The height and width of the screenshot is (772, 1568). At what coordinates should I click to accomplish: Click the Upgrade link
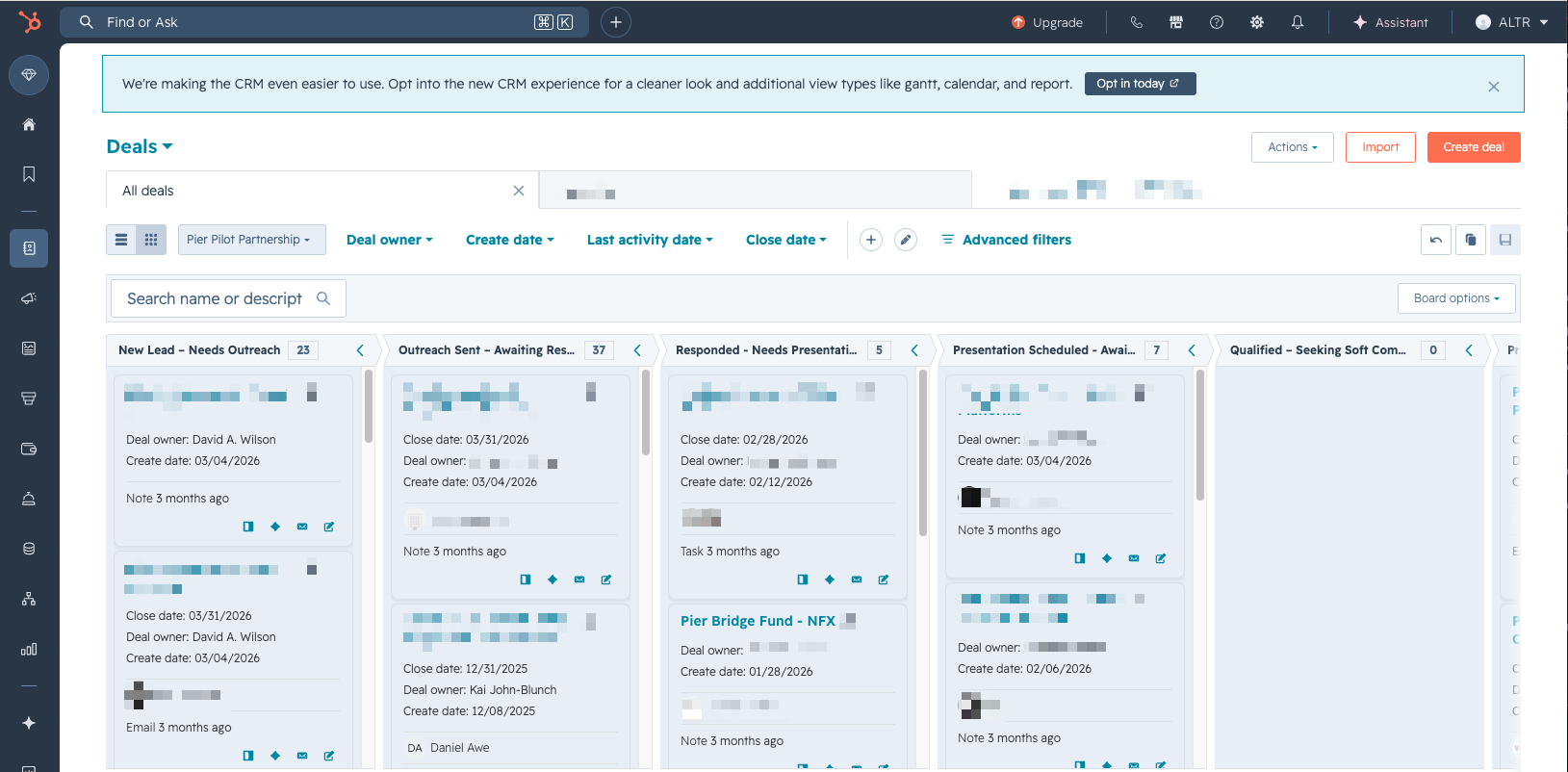click(1047, 22)
